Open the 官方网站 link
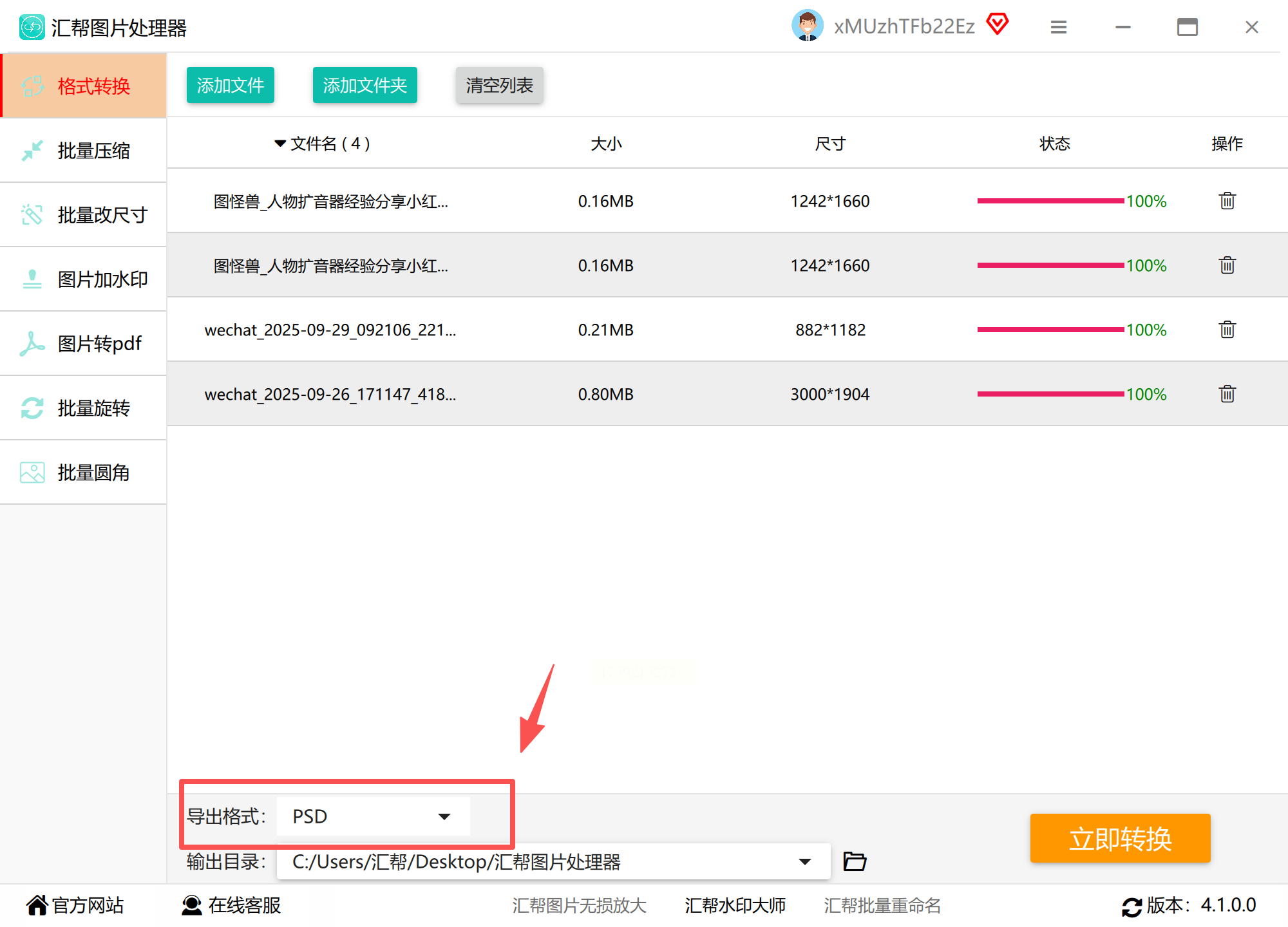Screen dimensions: 1288x927 pyautogui.click(x=75, y=905)
